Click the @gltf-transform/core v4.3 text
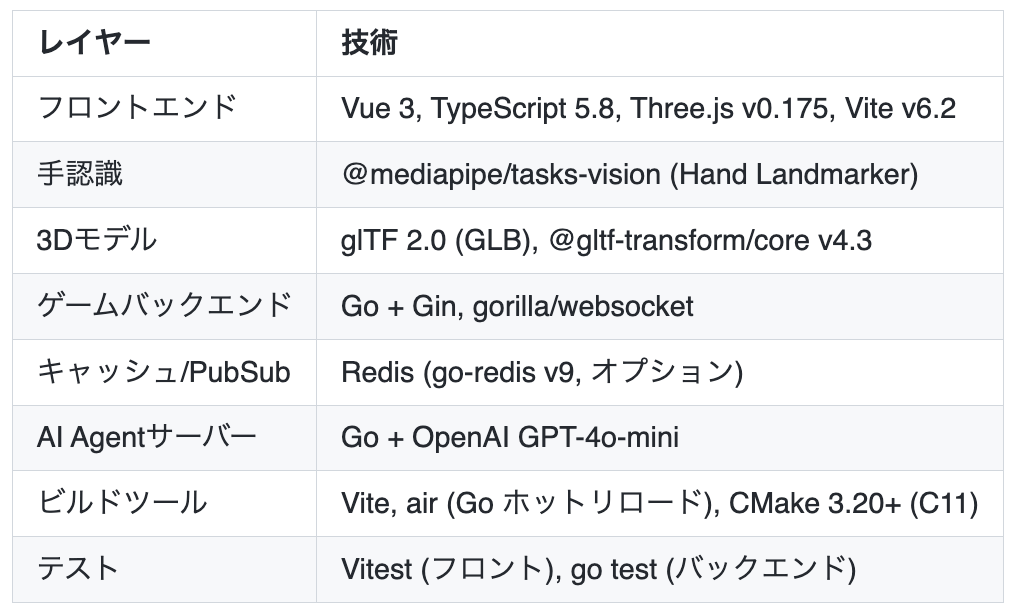Image resolution: width=1016 pixels, height=616 pixels. [x=716, y=240]
